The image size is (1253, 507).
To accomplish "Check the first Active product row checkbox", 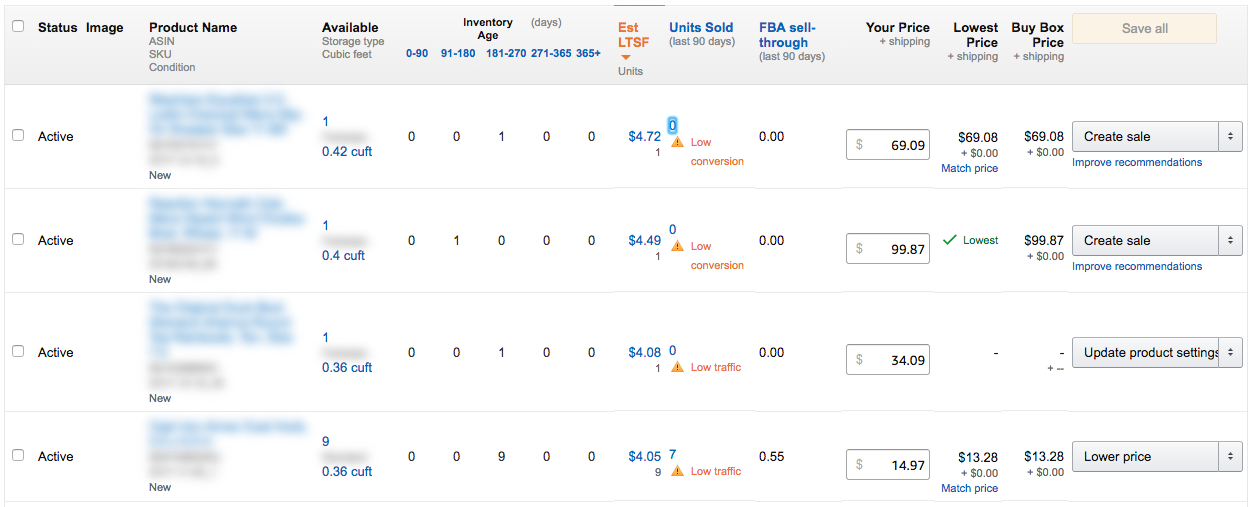I will click(x=18, y=135).
